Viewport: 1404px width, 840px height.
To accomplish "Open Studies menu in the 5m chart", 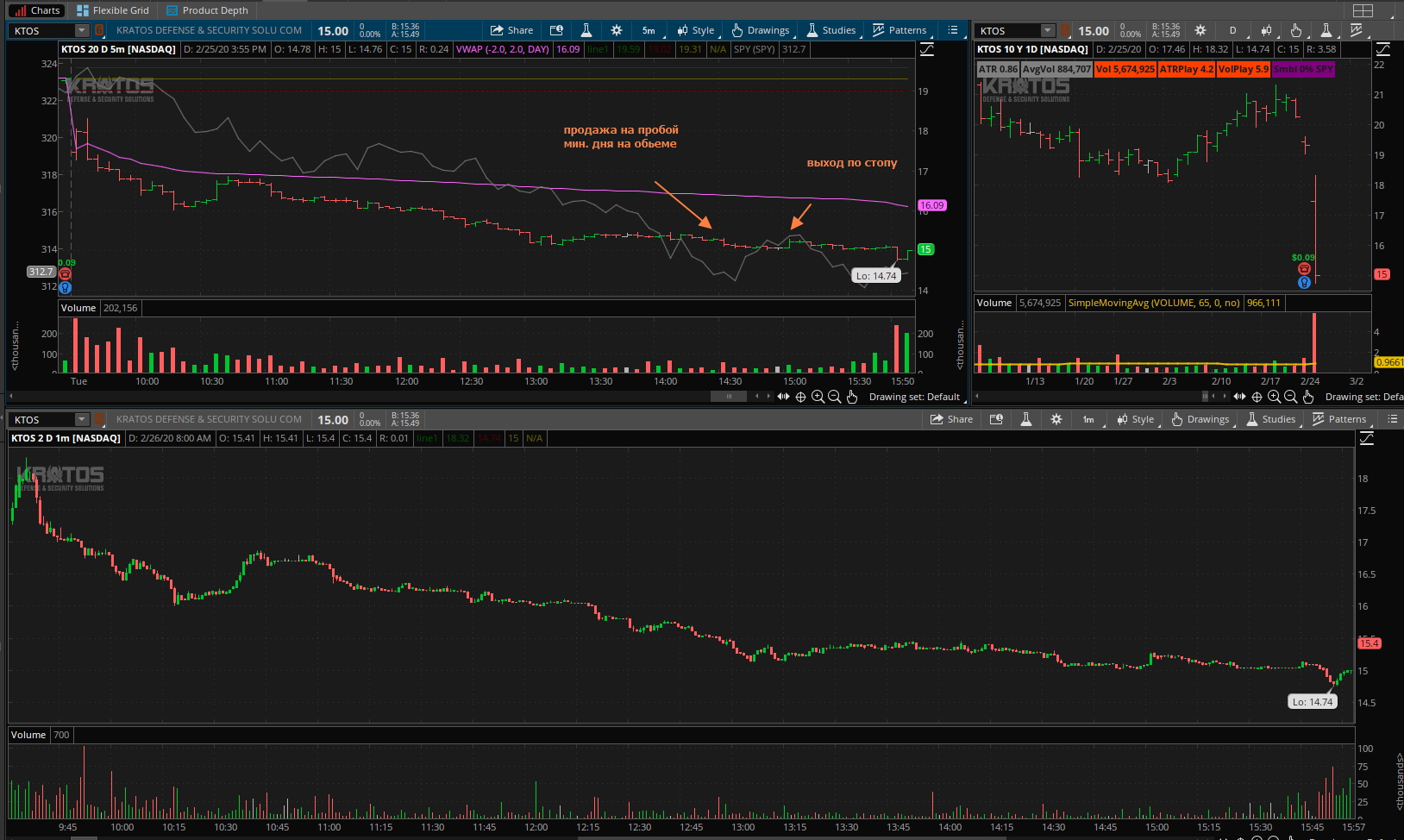I will coord(831,30).
